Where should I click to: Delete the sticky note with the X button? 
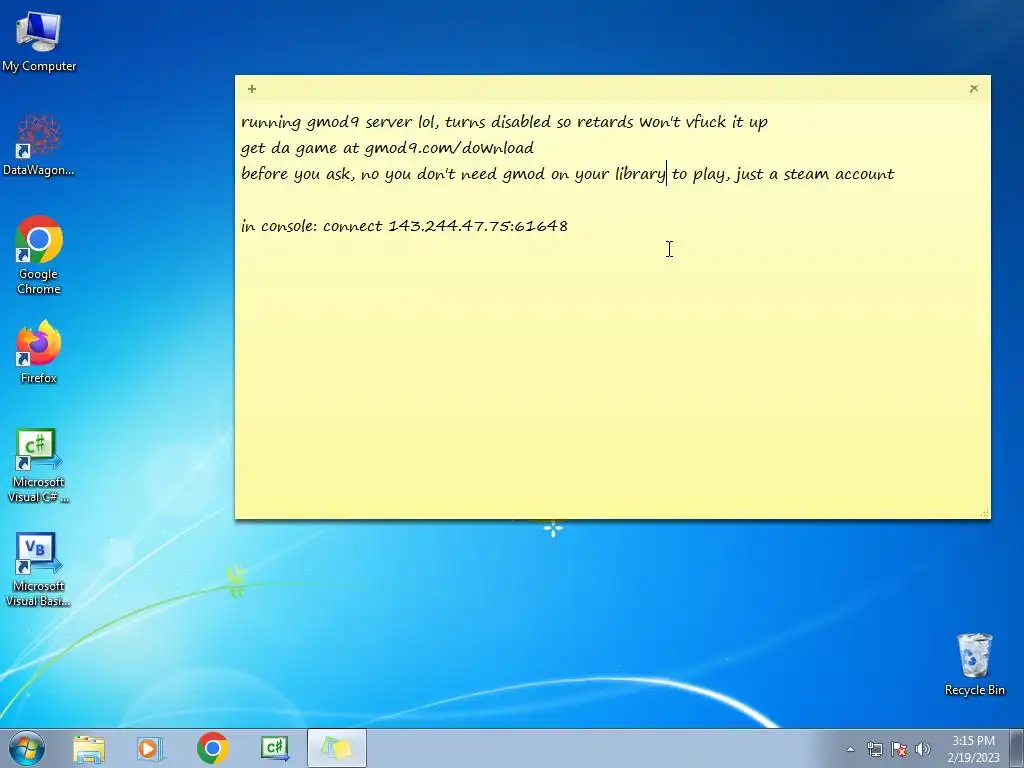click(974, 88)
